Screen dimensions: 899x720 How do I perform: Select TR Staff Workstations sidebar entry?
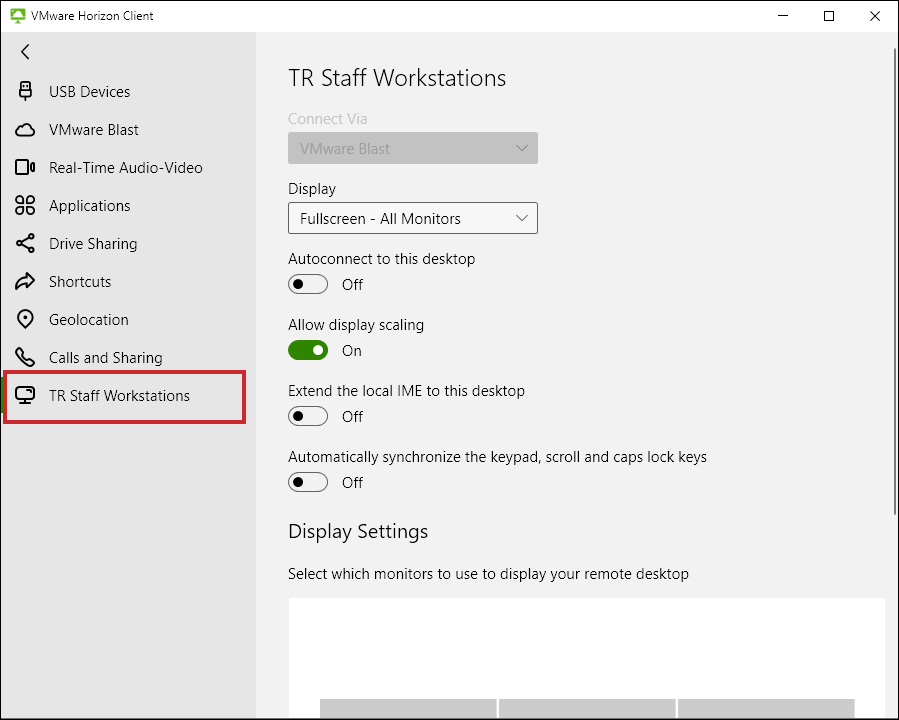(125, 397)
